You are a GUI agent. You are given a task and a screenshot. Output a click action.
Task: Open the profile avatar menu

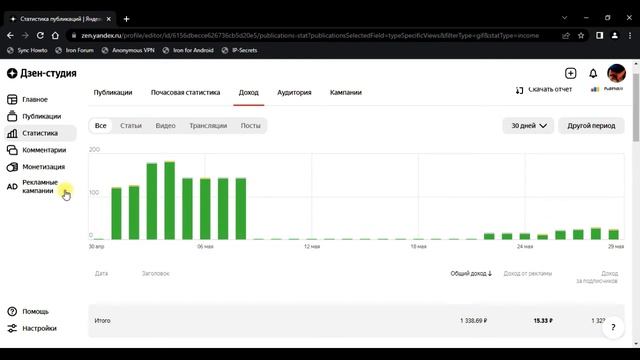(x=616, y=73)
